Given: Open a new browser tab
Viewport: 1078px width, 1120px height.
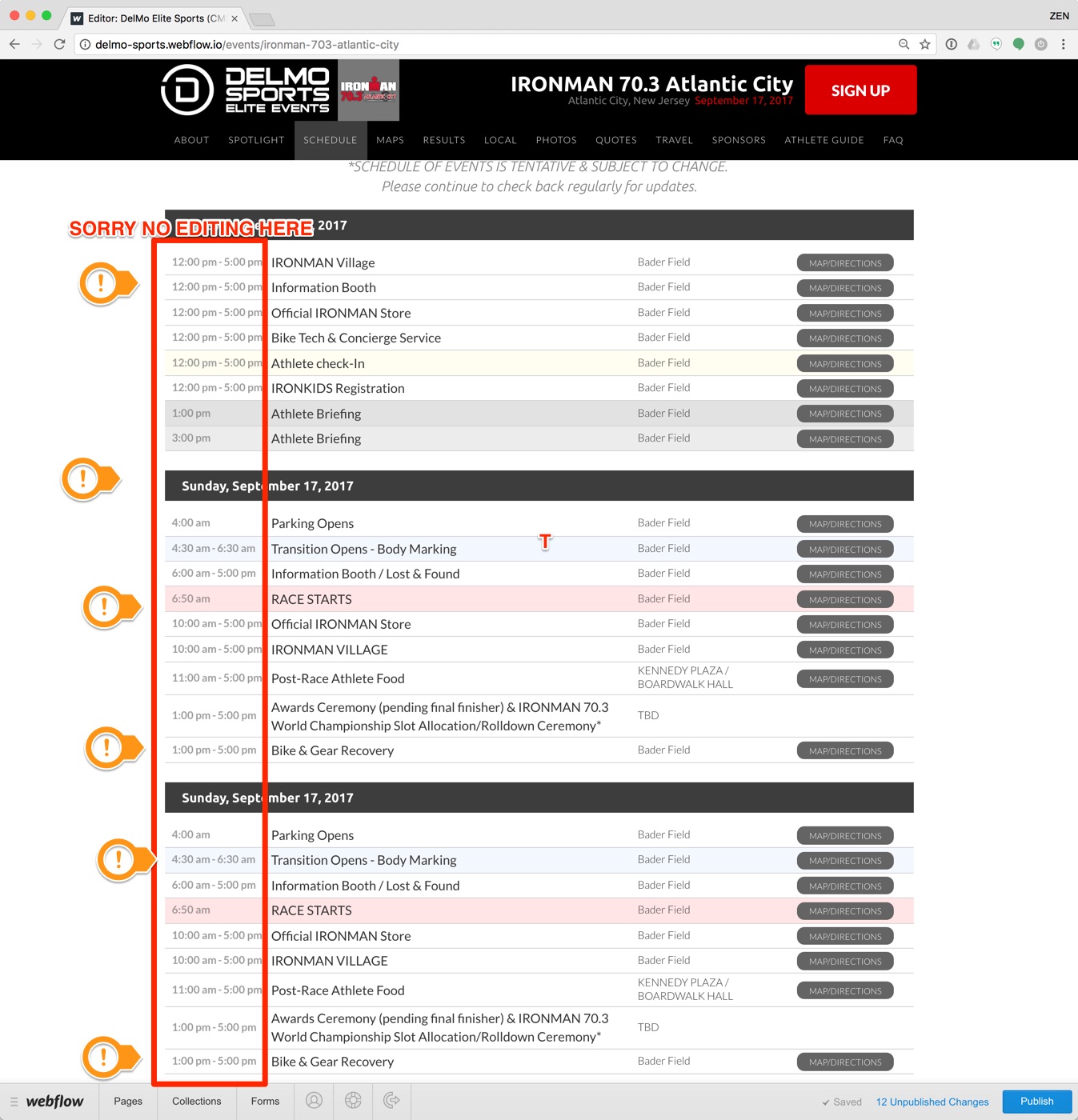Looking at the screenshot, I should [x=262, y=19].
